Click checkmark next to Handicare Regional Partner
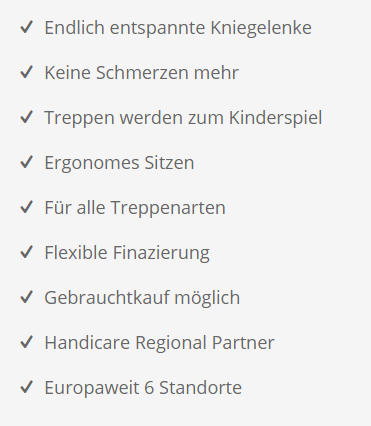Viewport: 371px width, 426px height. coord(26,342)
